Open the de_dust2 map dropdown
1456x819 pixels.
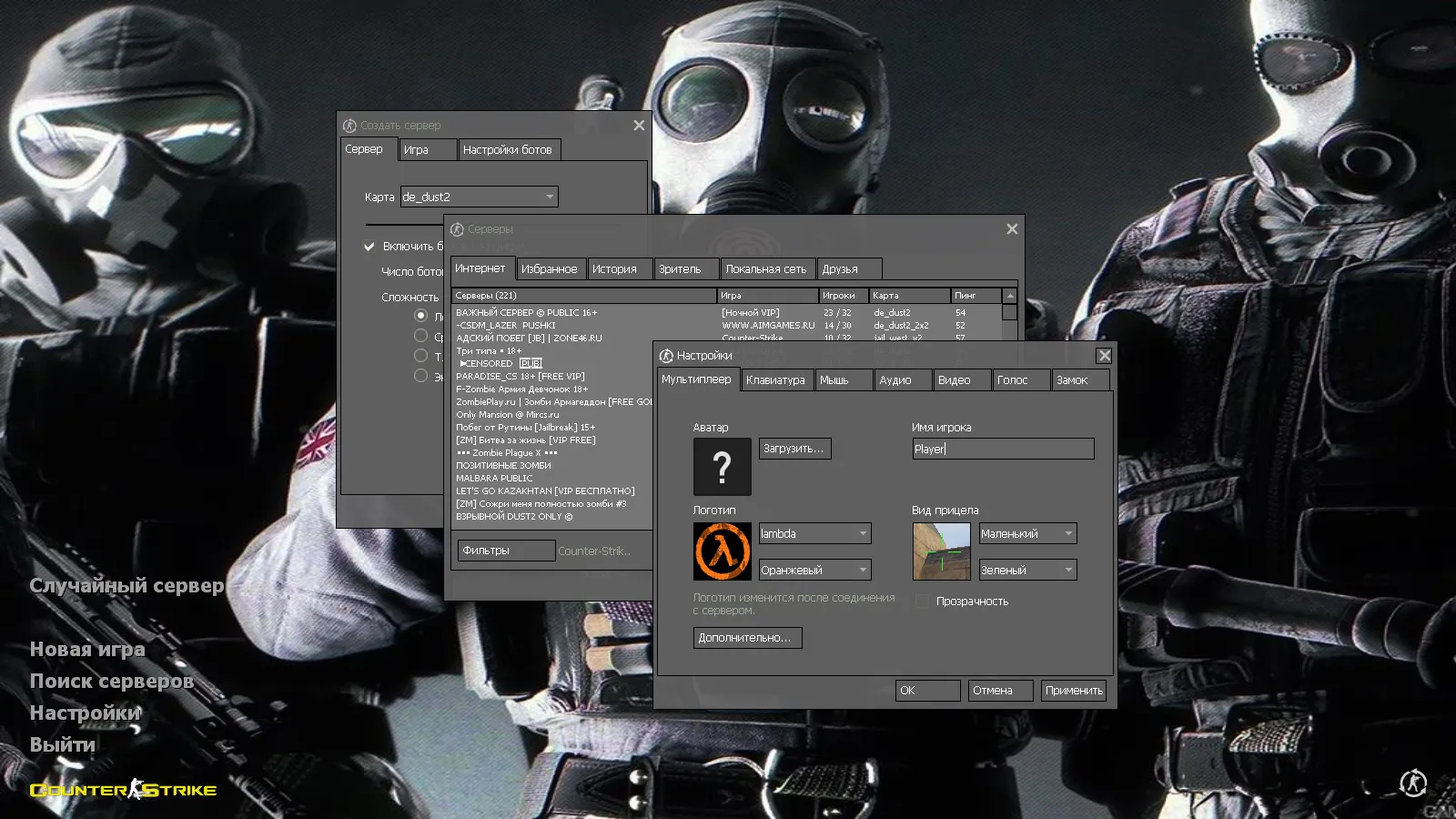[x=480, y=197]
